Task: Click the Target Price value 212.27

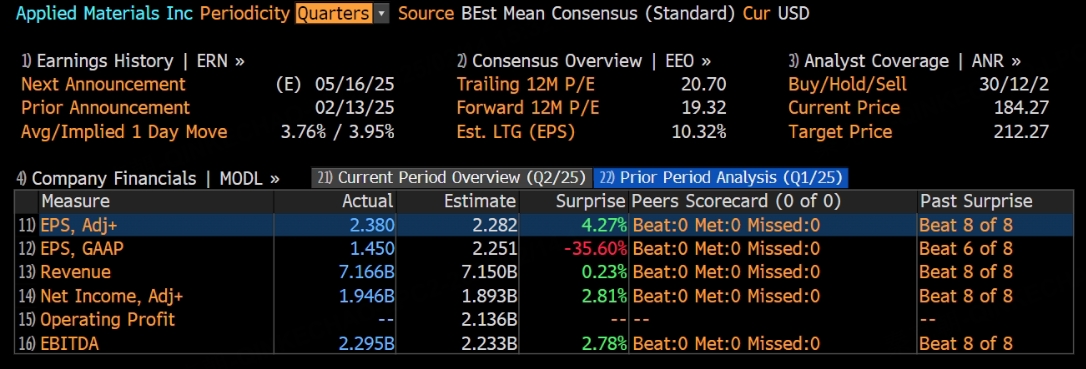Action: coord(1021,132)
